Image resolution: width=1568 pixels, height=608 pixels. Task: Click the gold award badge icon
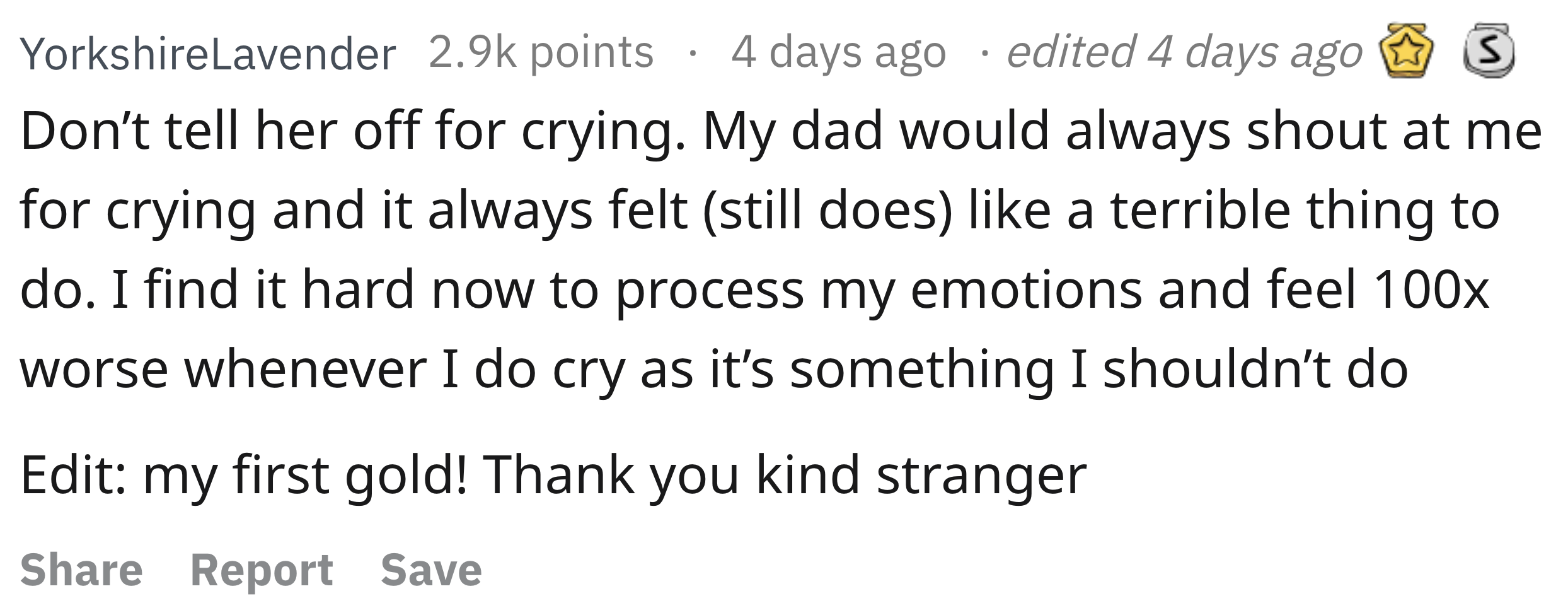1406,52
